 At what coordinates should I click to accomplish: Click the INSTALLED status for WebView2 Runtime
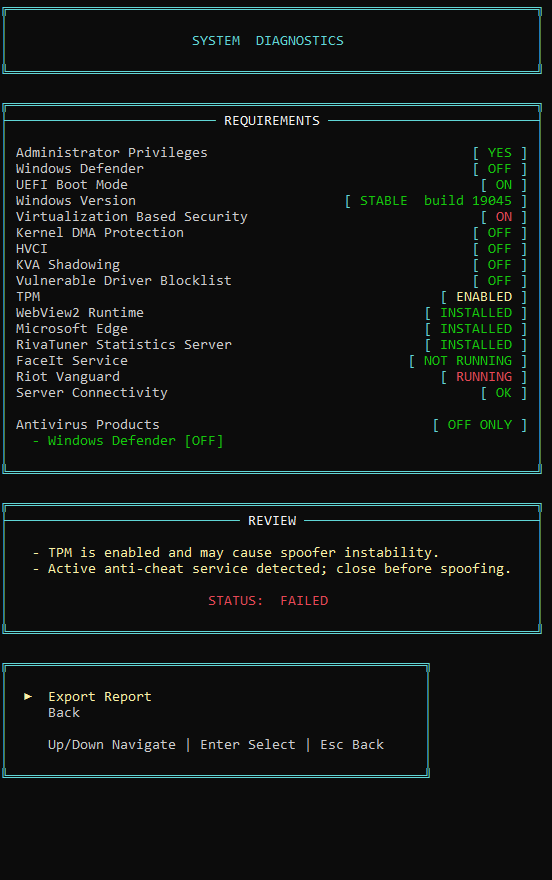pyautogui.click(x=476, y=313)
